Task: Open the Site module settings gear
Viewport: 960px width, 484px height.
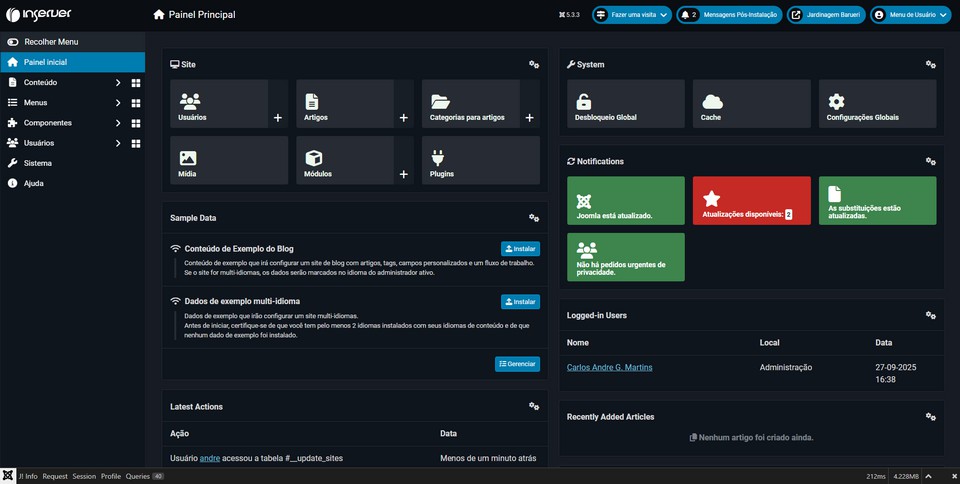Action: (534, 65)
